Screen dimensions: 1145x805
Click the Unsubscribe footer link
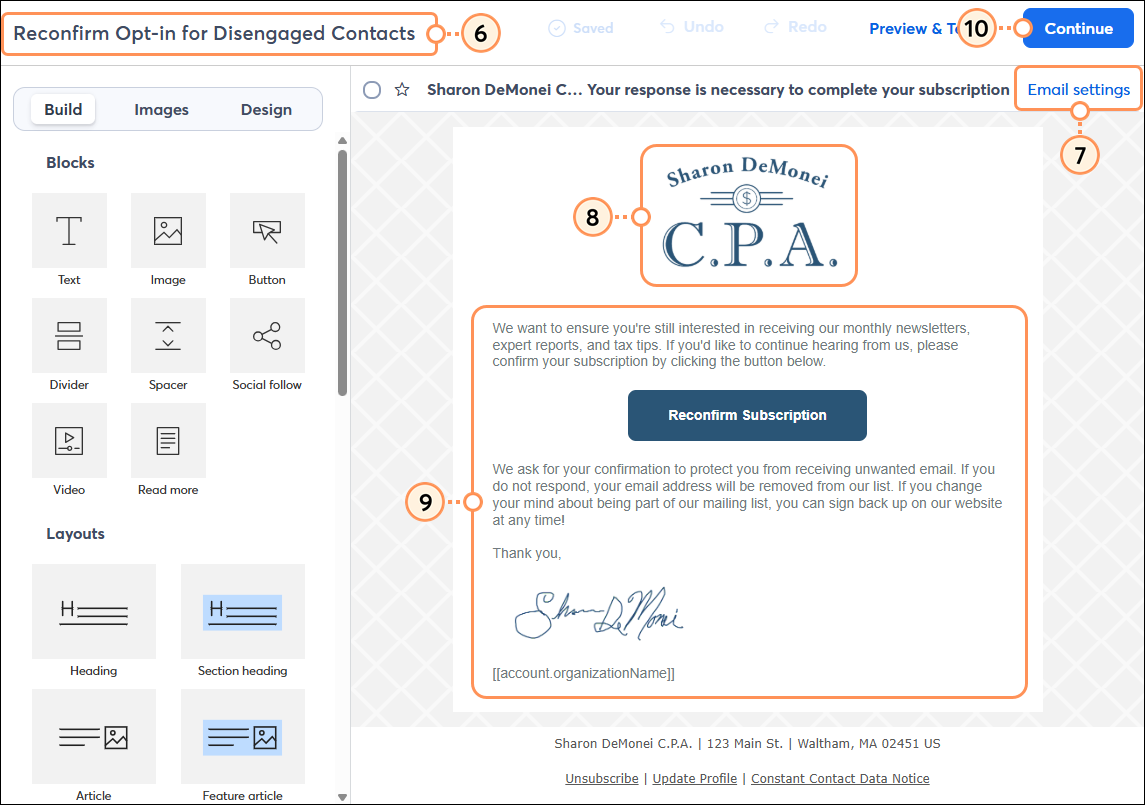pos(601,778)
